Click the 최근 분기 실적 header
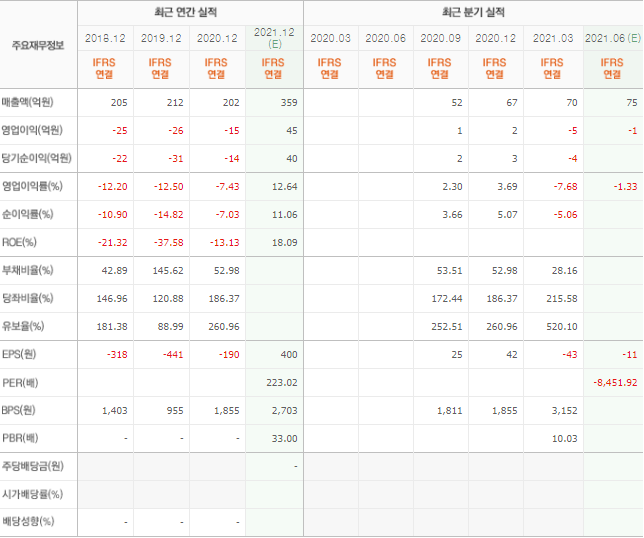644x538 pixels. click(473, 12)
